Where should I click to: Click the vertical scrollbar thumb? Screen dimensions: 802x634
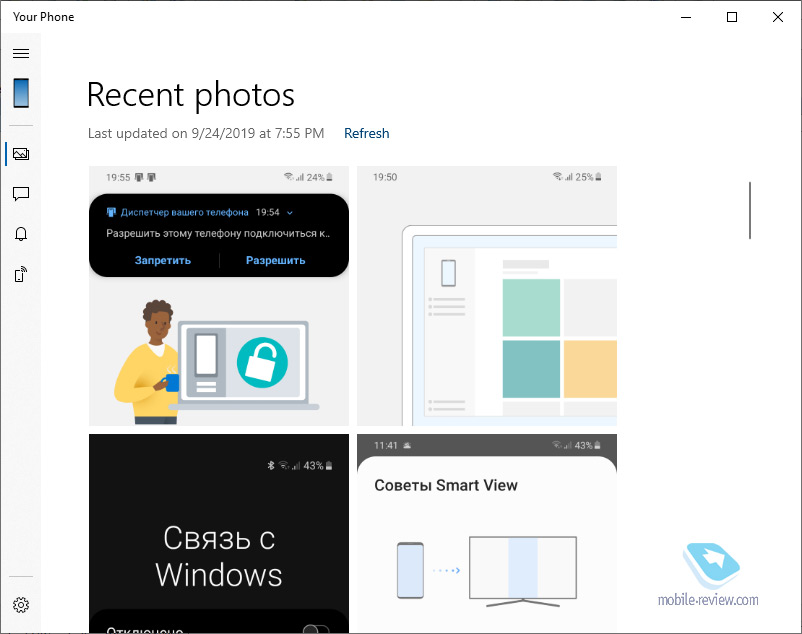(750, 210)
